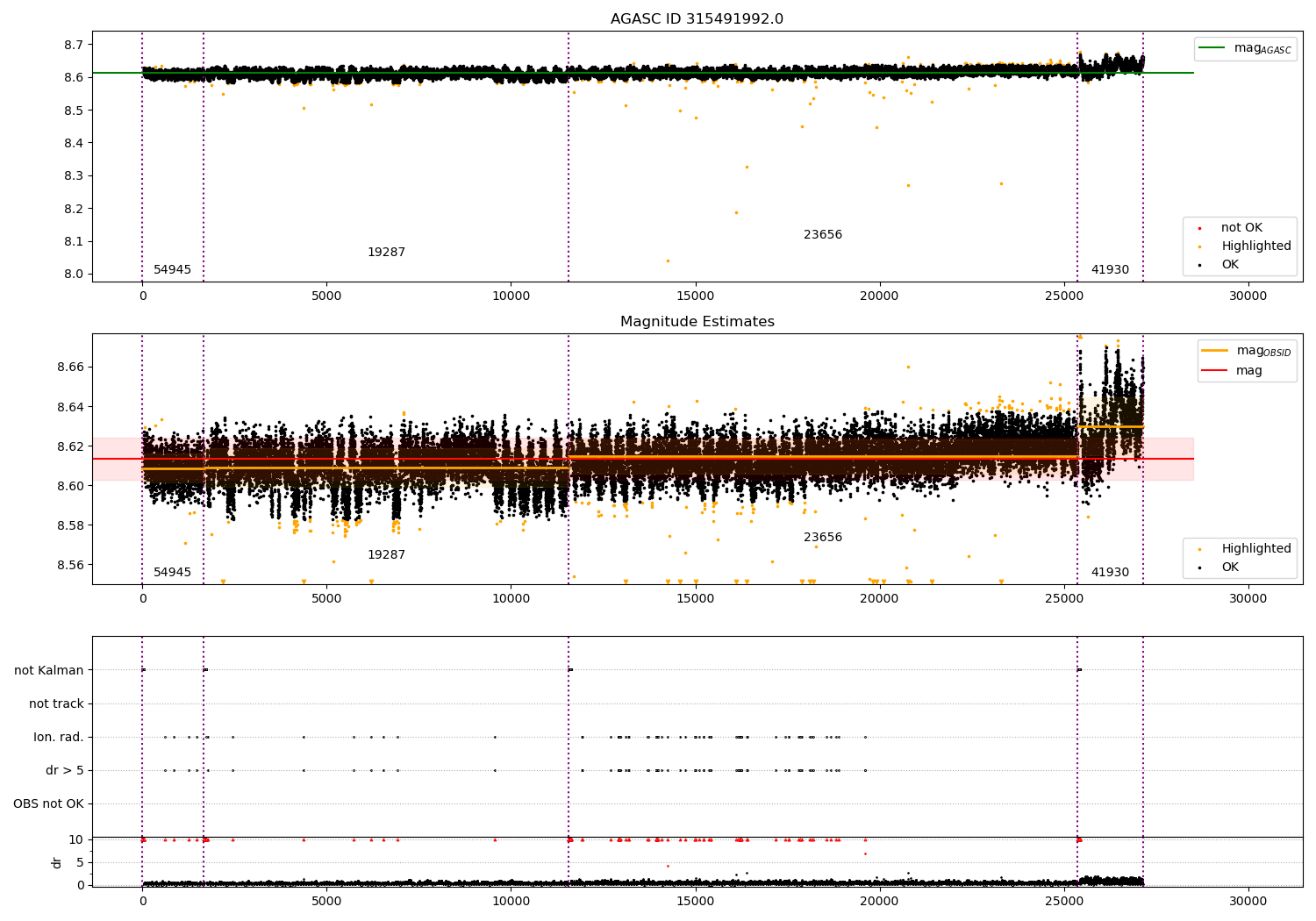Click obsid annotation '23656' in the Magnitude Estimates plot
1316x921 pixels.
click(823, 538)
